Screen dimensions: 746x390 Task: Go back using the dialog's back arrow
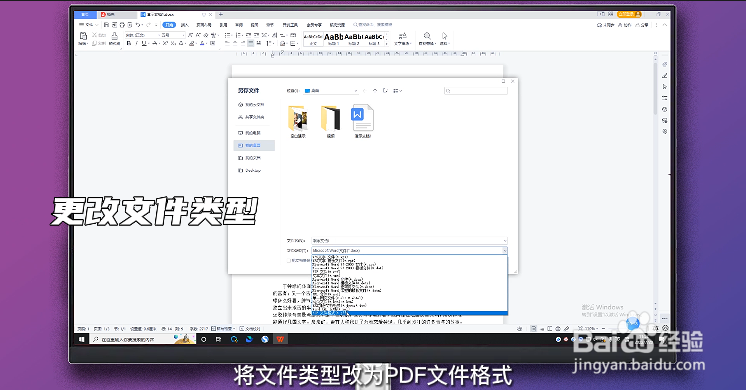tap(364, 90)
